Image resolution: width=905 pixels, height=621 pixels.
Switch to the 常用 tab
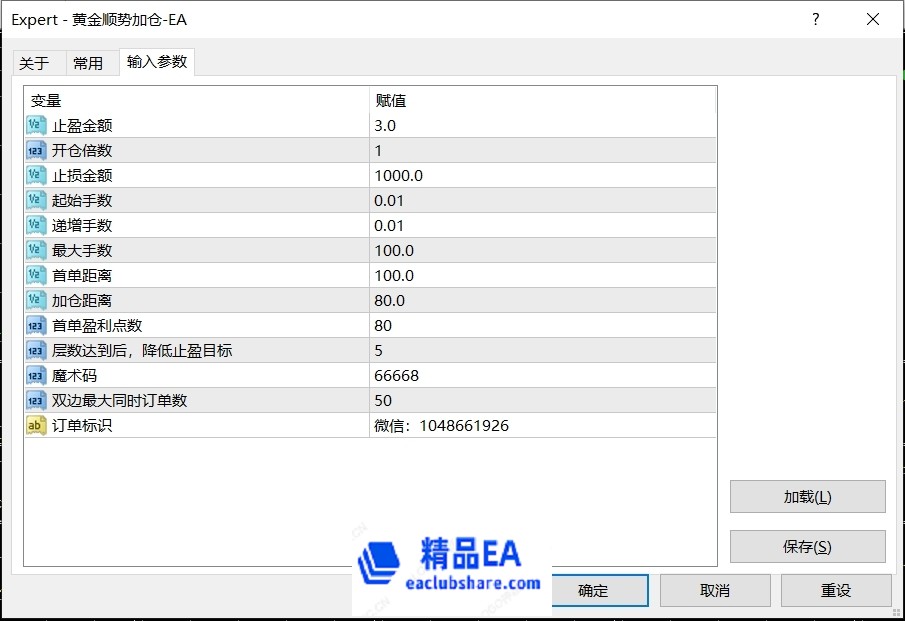[x=90, y=62]
